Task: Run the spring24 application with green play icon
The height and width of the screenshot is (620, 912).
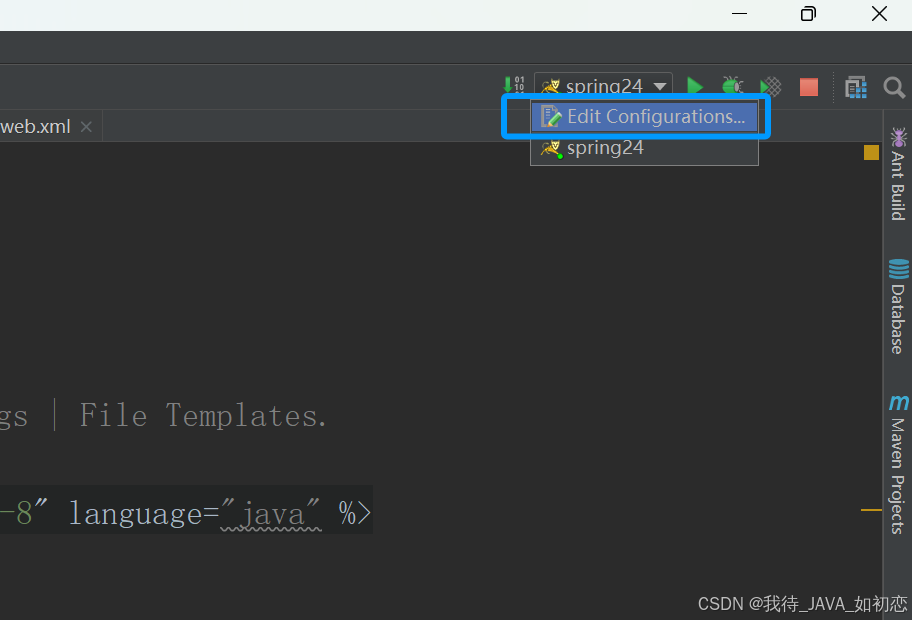Action: (695, 86)
